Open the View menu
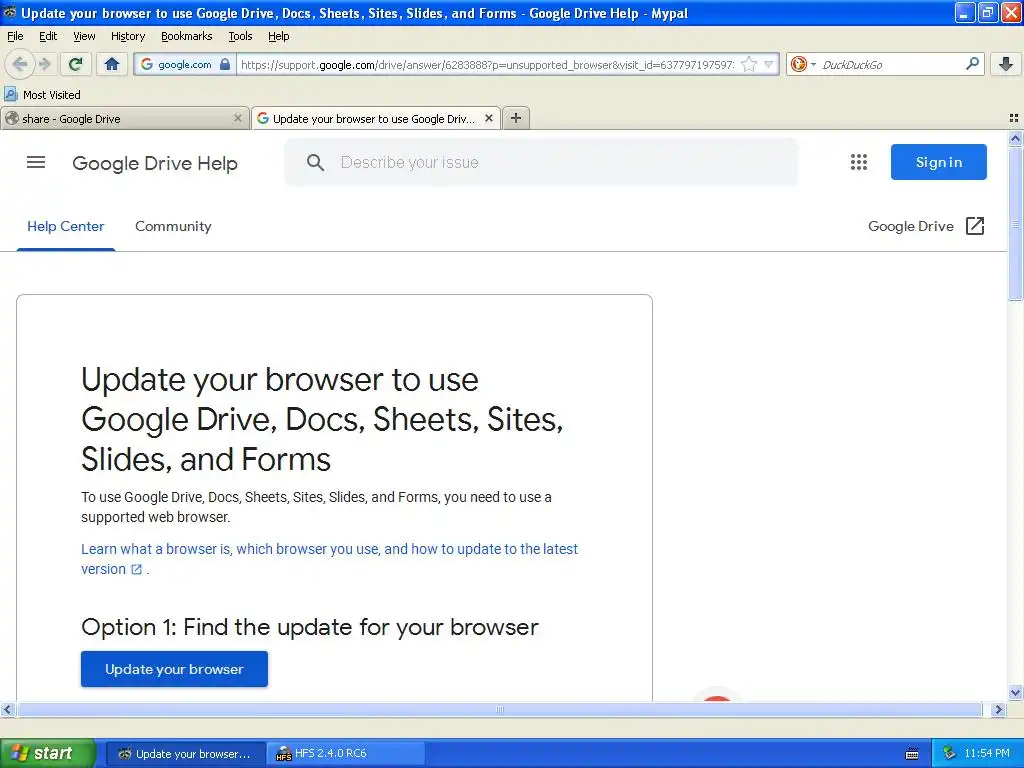Viewport: 1024px width, 768px height. pyautogui.click(x=84, y=36)
